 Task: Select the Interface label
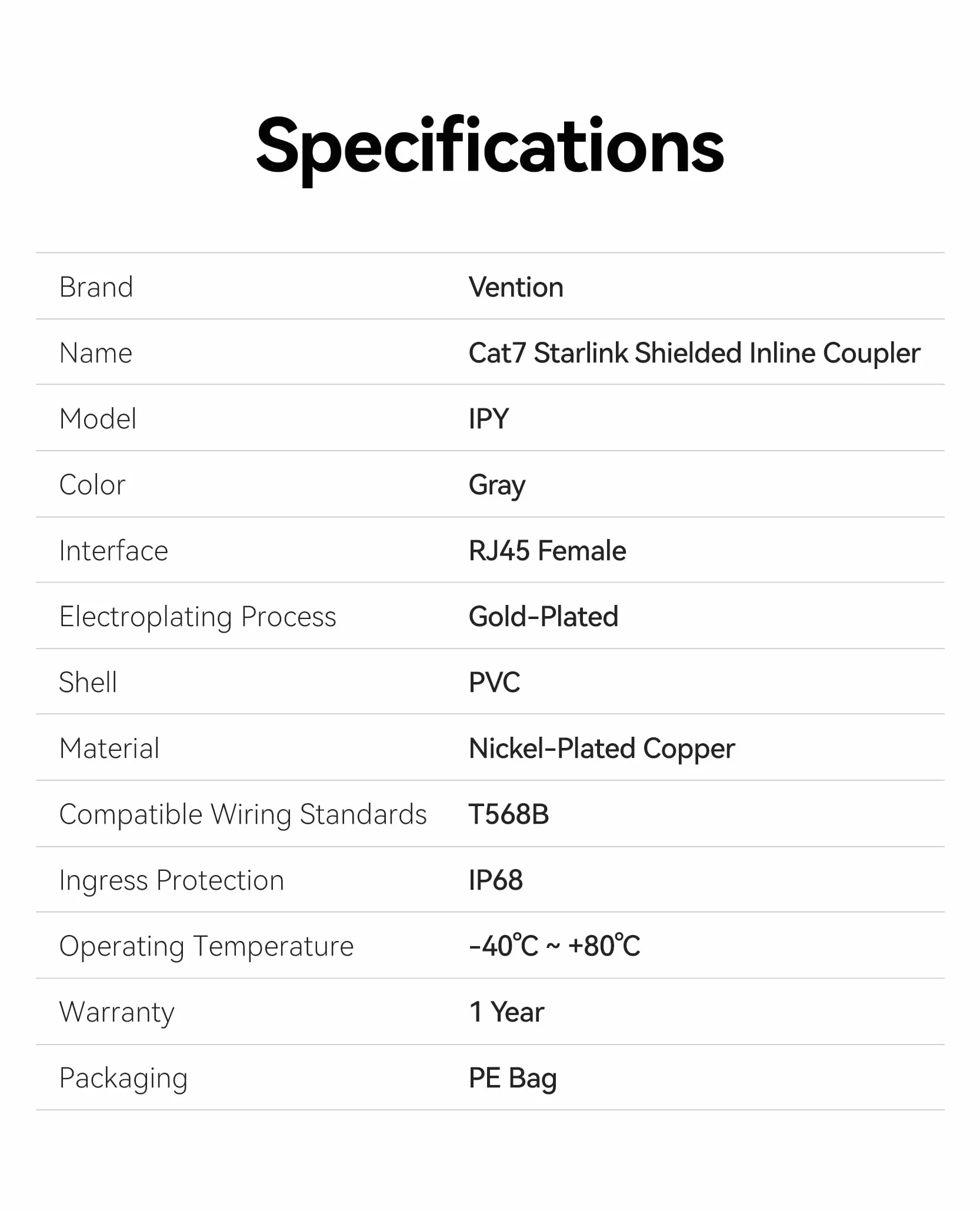pyautogui.click(x=114, y=551)
